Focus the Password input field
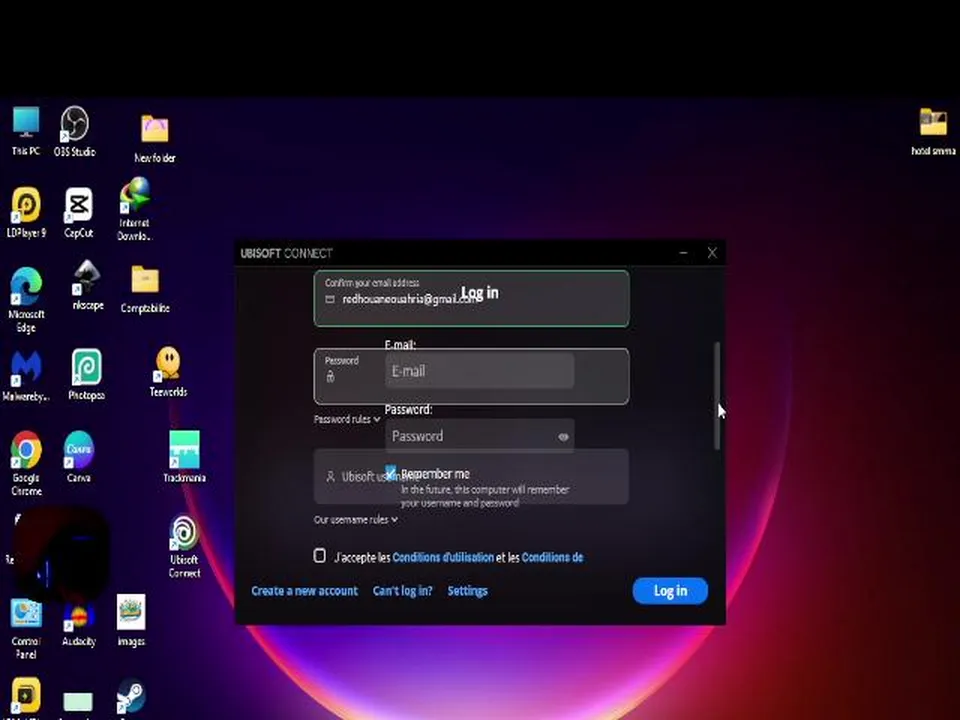Viewport: 960px width, 720px height. click(479, 436)
